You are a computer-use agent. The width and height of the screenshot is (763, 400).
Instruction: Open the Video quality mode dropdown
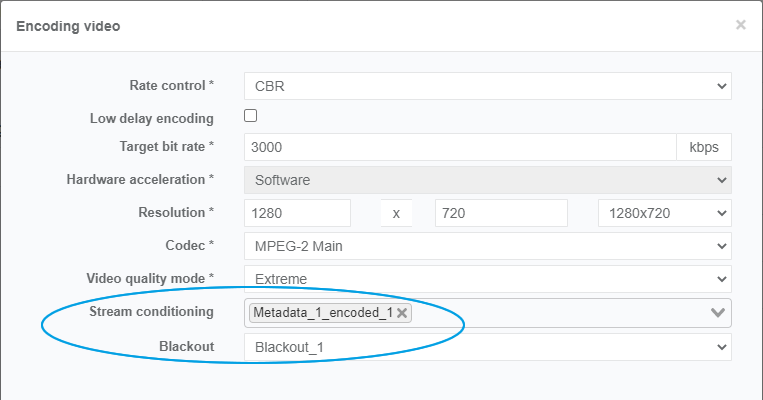tap(487, 279)
